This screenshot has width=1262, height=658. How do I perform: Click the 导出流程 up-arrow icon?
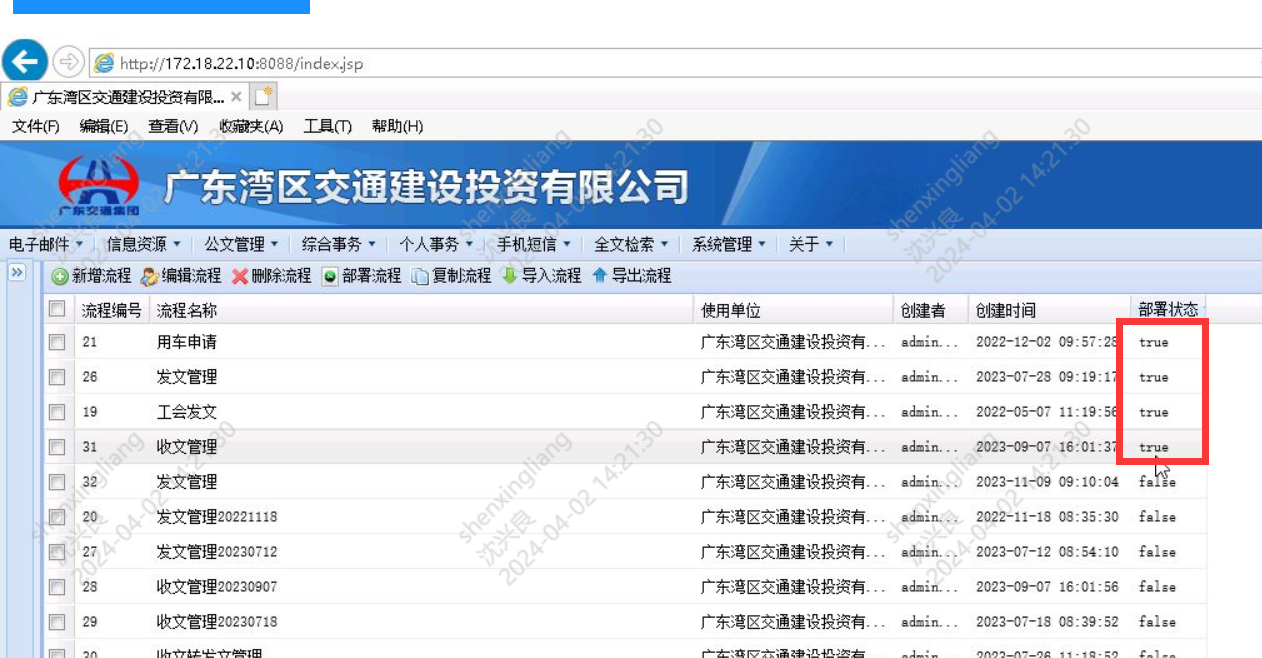tap(600, 275)
